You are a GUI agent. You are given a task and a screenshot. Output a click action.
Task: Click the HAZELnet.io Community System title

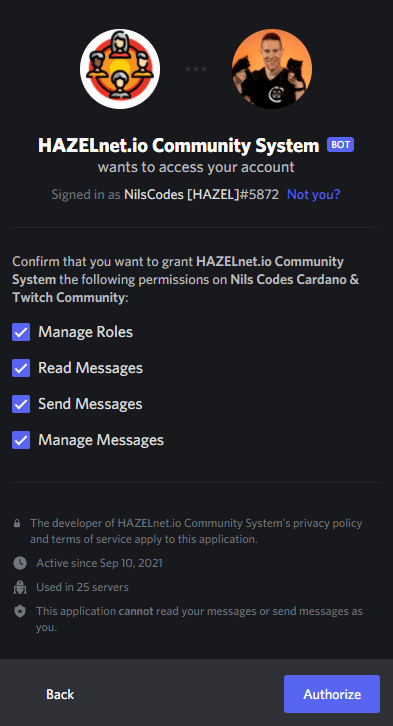179,145
